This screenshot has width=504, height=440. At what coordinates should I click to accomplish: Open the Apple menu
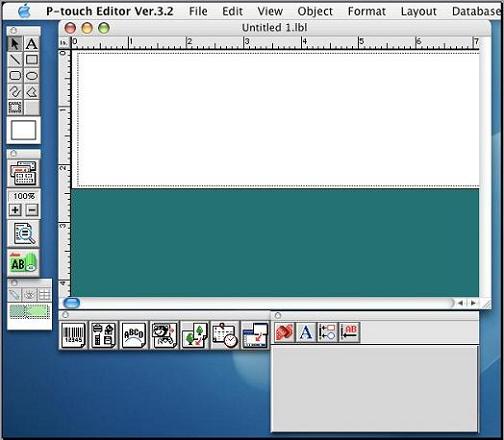pyautogui.click(x=24, y=11)
